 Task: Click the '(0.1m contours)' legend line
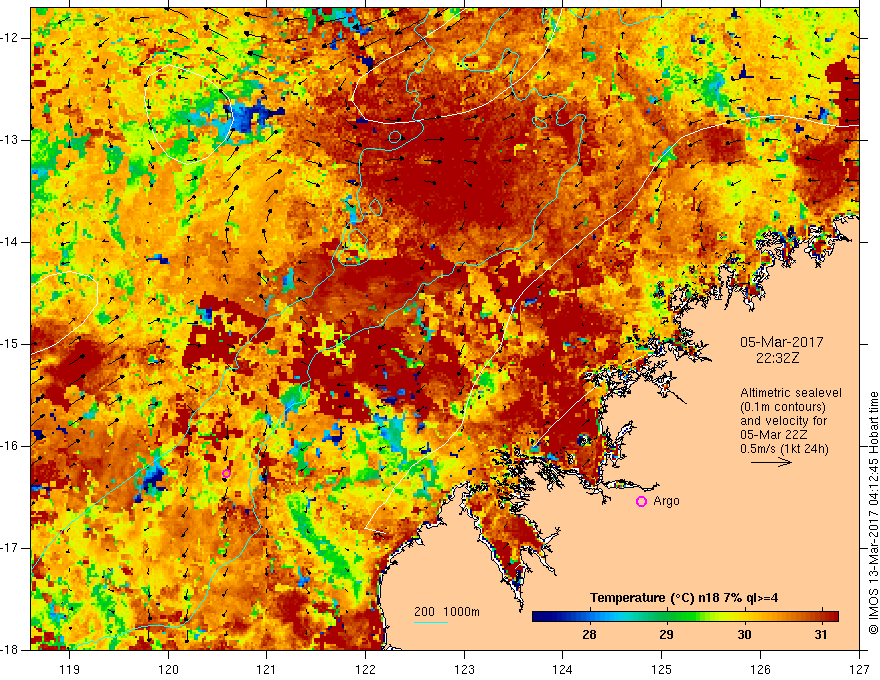(x=783, y=407)
